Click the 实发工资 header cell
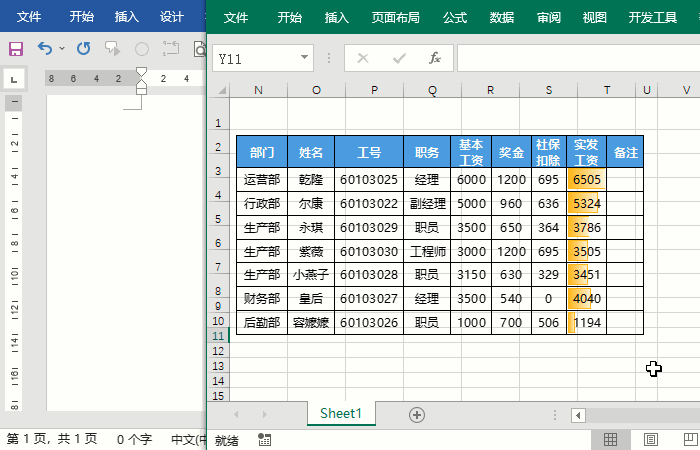700x450 pixels. (586, 152)
